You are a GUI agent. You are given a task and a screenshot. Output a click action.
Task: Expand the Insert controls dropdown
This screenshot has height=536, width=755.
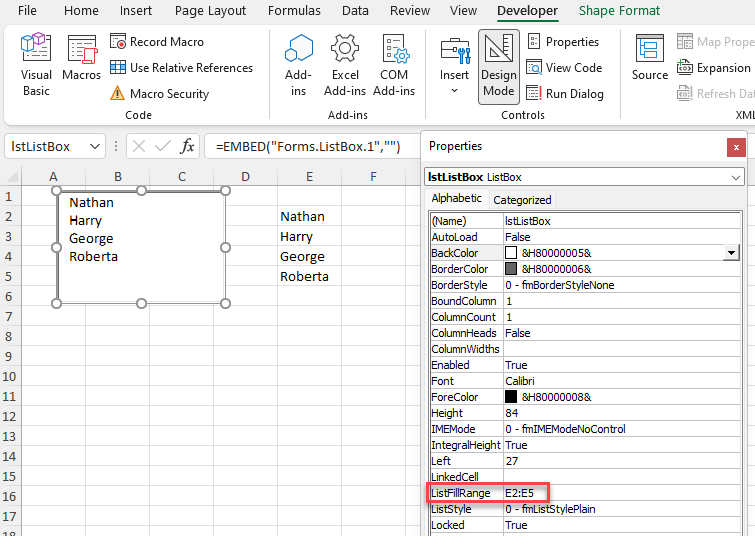(454, 91)
